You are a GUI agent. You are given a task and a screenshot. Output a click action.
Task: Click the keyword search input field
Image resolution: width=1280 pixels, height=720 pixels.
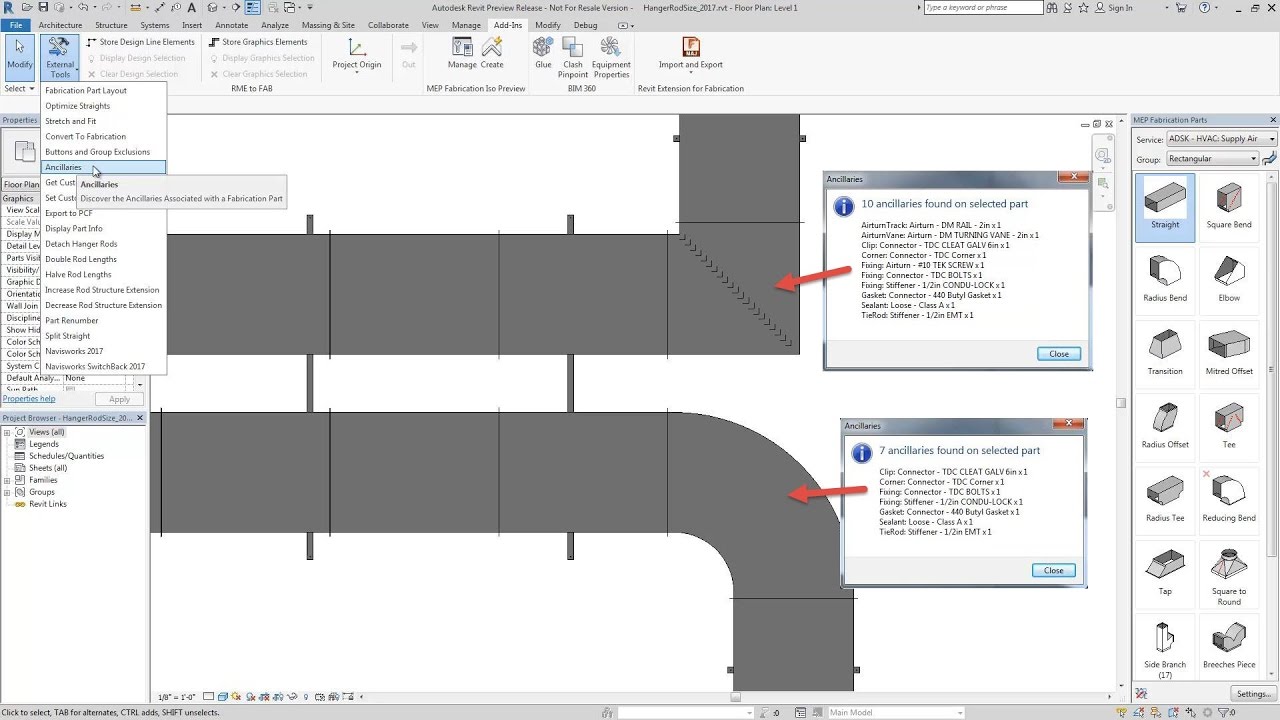pyautogui.click(x=985, y=8)
